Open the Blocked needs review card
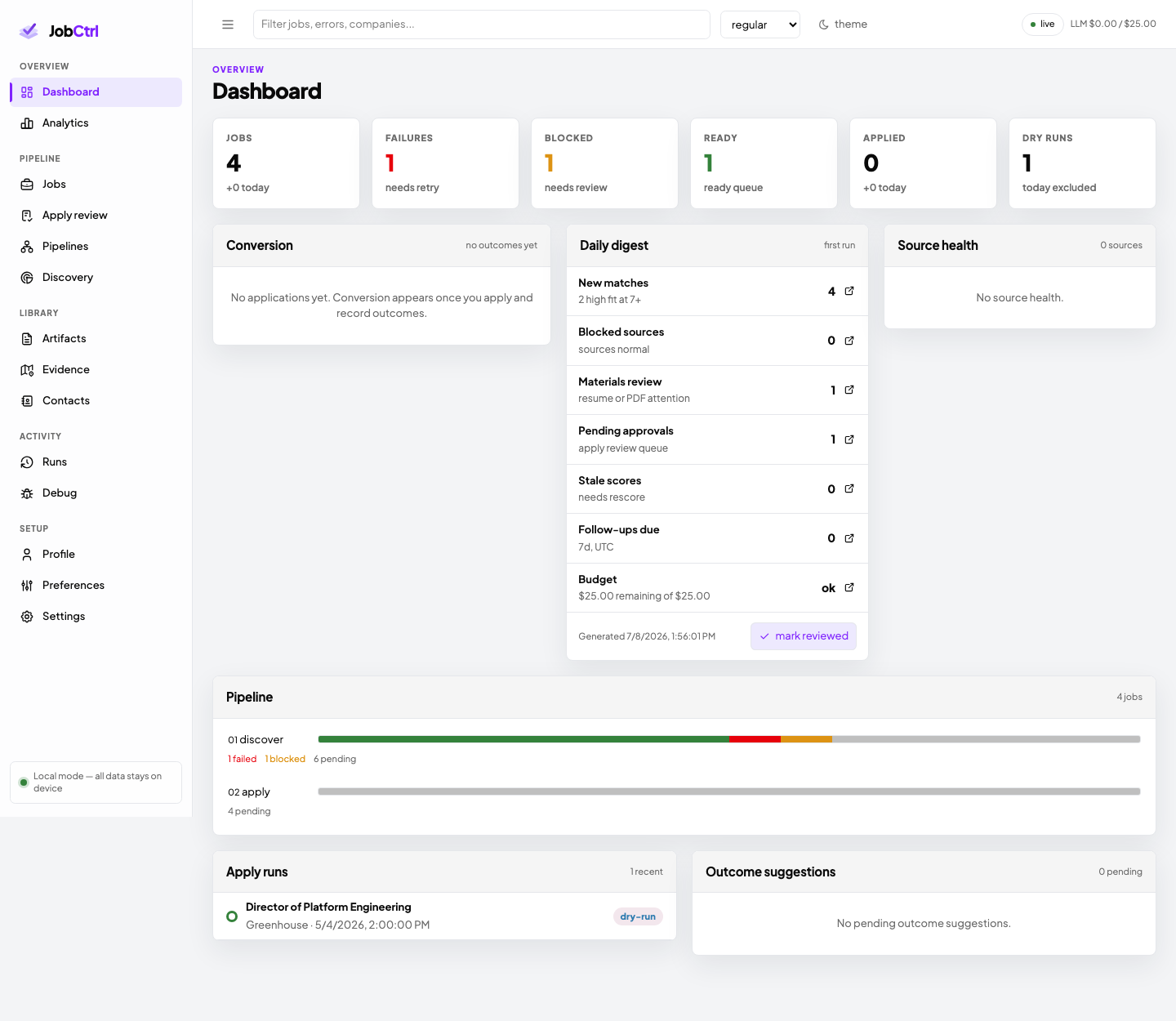The width and height of the screenshot is (1176, 1021). point(604,163)
